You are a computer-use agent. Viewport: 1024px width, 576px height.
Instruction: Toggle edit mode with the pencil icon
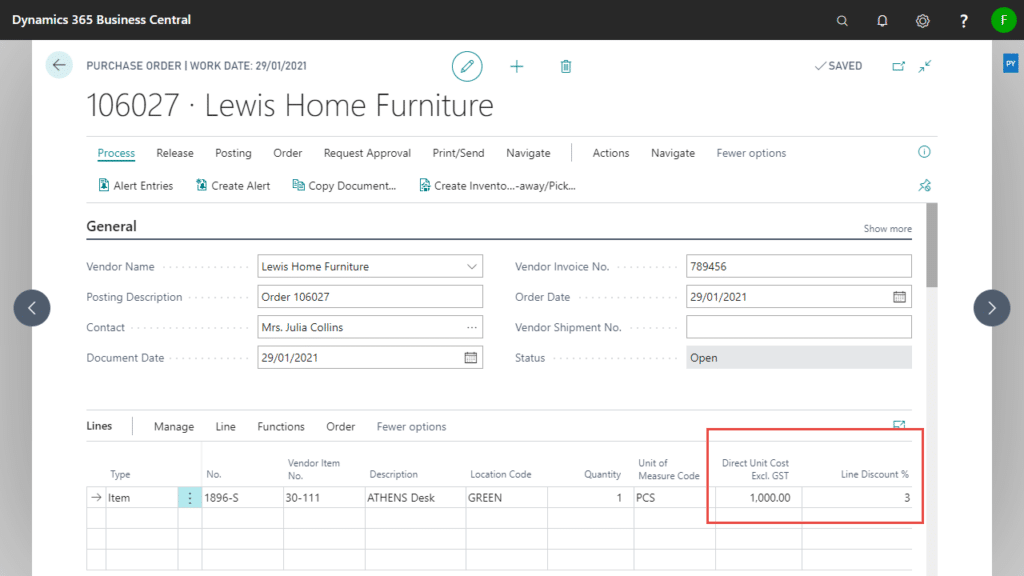click(x=467, y=66)
